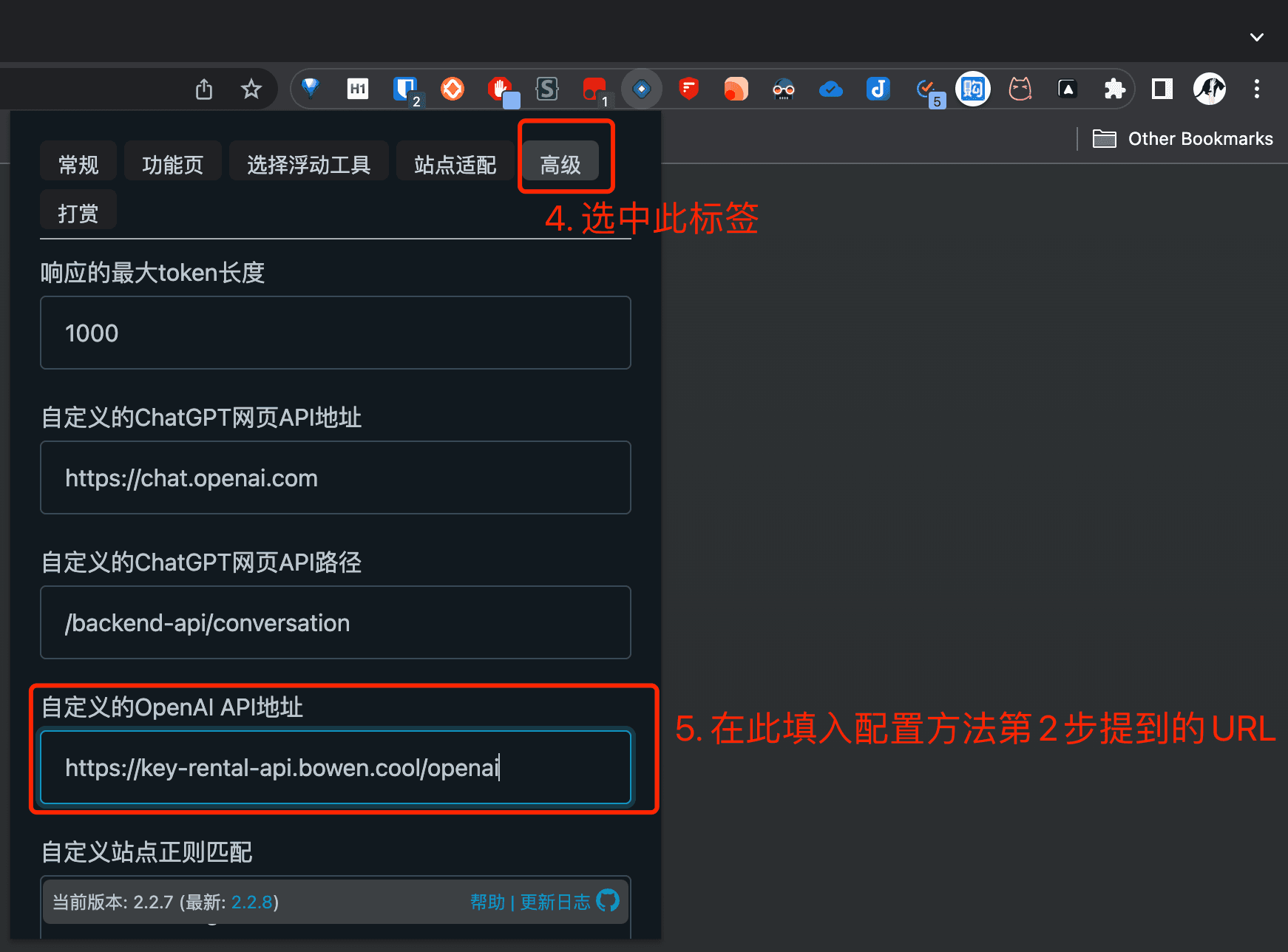Click the bookmark star icon
The width and height of the screenshot is (1288, 952).
pos(251,89)
